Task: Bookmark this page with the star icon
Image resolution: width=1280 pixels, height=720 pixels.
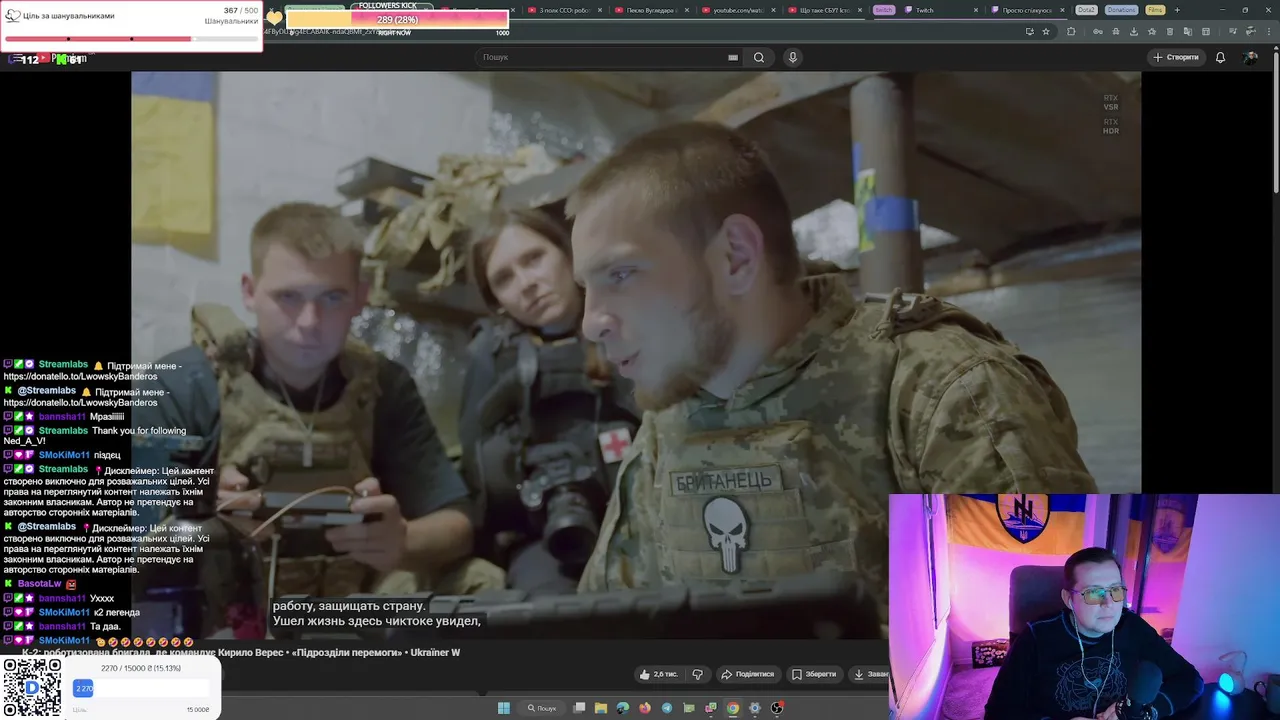Action: (1046, 31)
